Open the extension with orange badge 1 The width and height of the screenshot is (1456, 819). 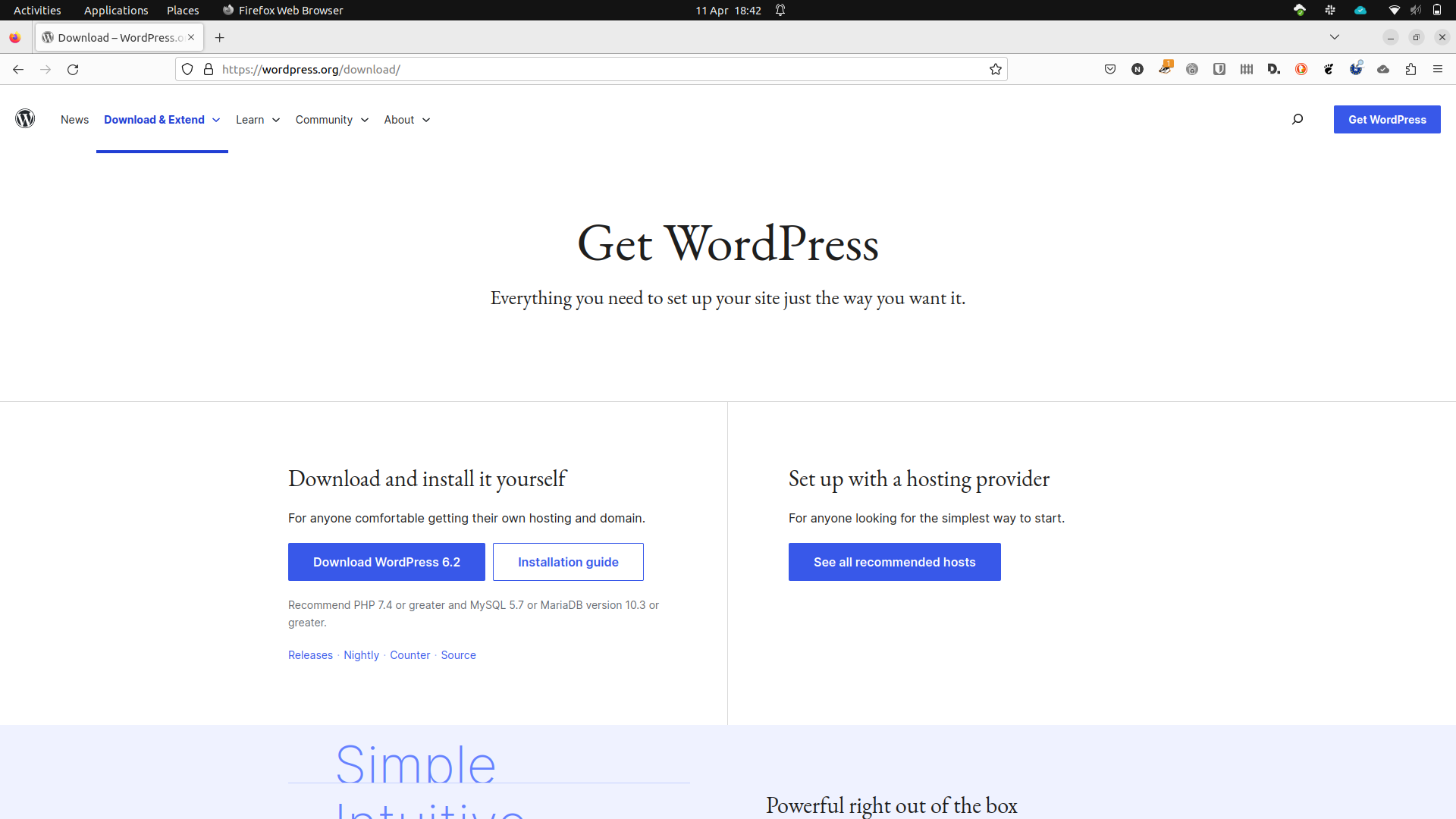[x=1165, y=68]
